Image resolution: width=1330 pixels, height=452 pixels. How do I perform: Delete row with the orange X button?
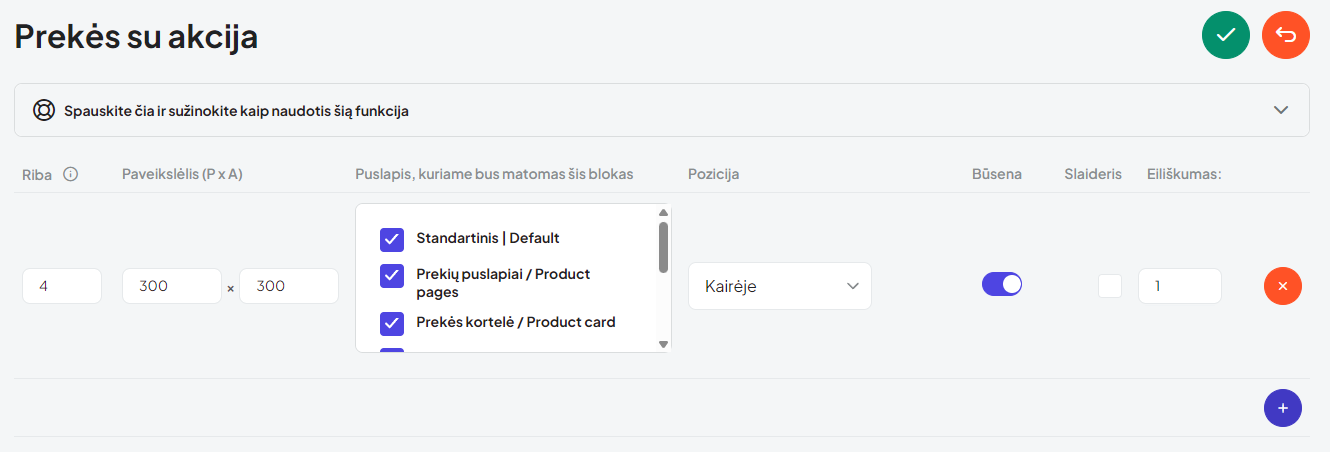1283,286
